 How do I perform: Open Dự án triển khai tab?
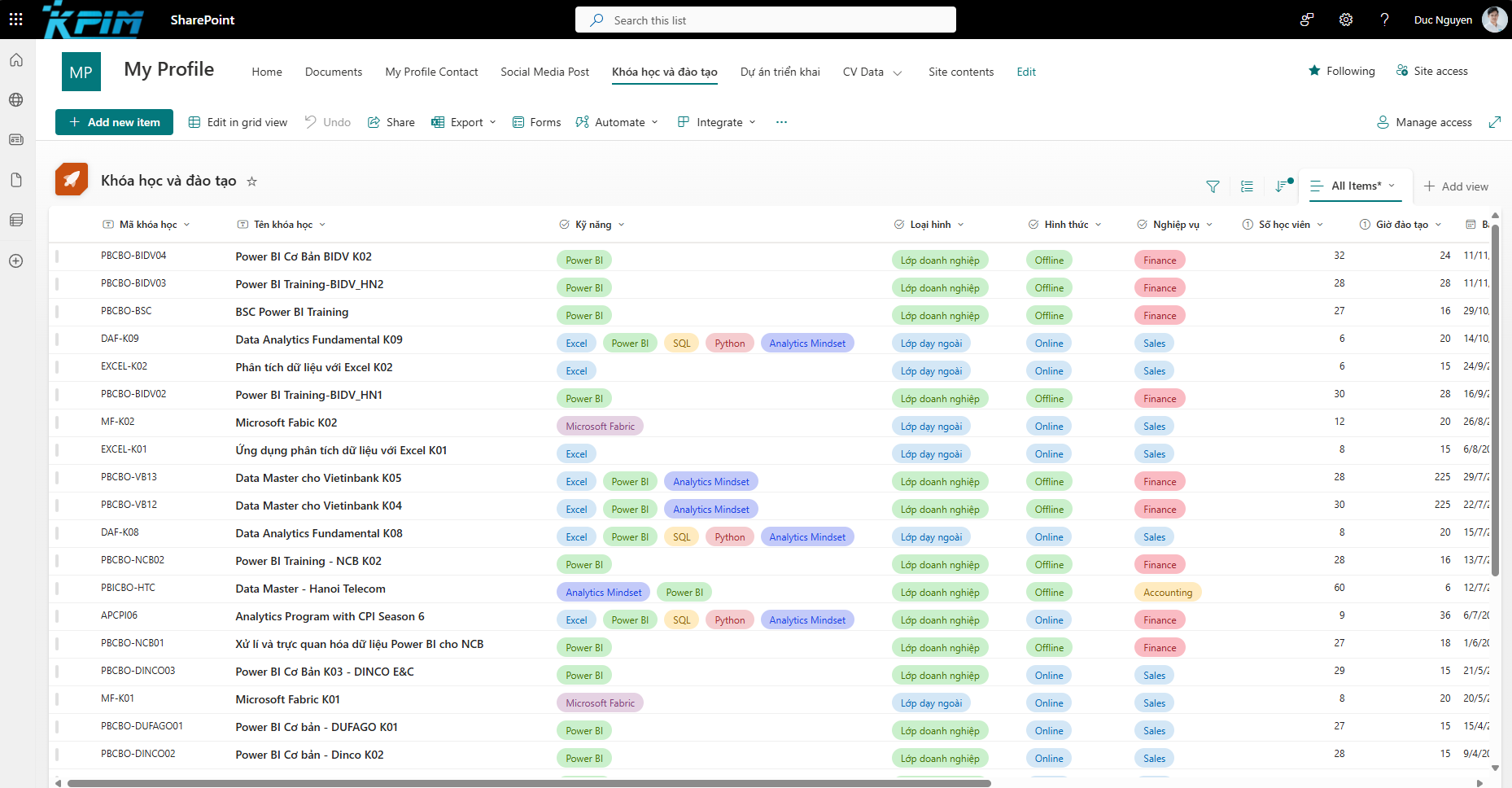click(780, 72)
